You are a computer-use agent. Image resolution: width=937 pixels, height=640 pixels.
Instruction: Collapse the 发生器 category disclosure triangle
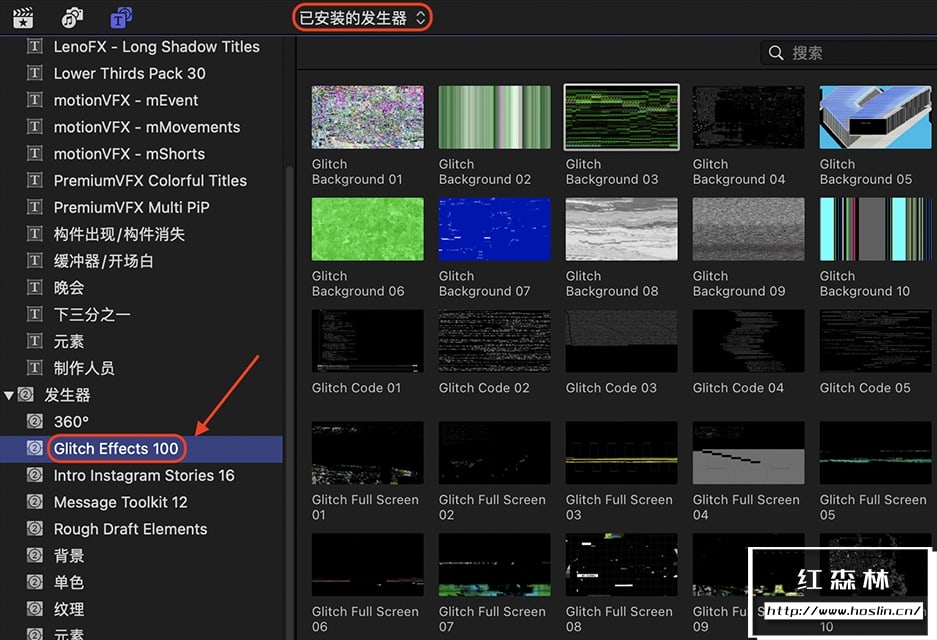point(9,395)
